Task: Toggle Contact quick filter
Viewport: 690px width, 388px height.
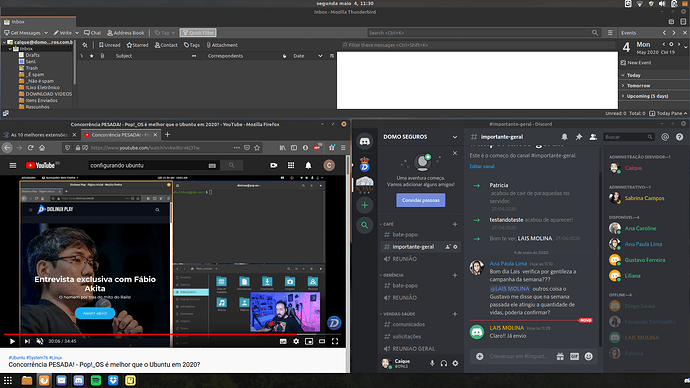Action: point(166,45)
